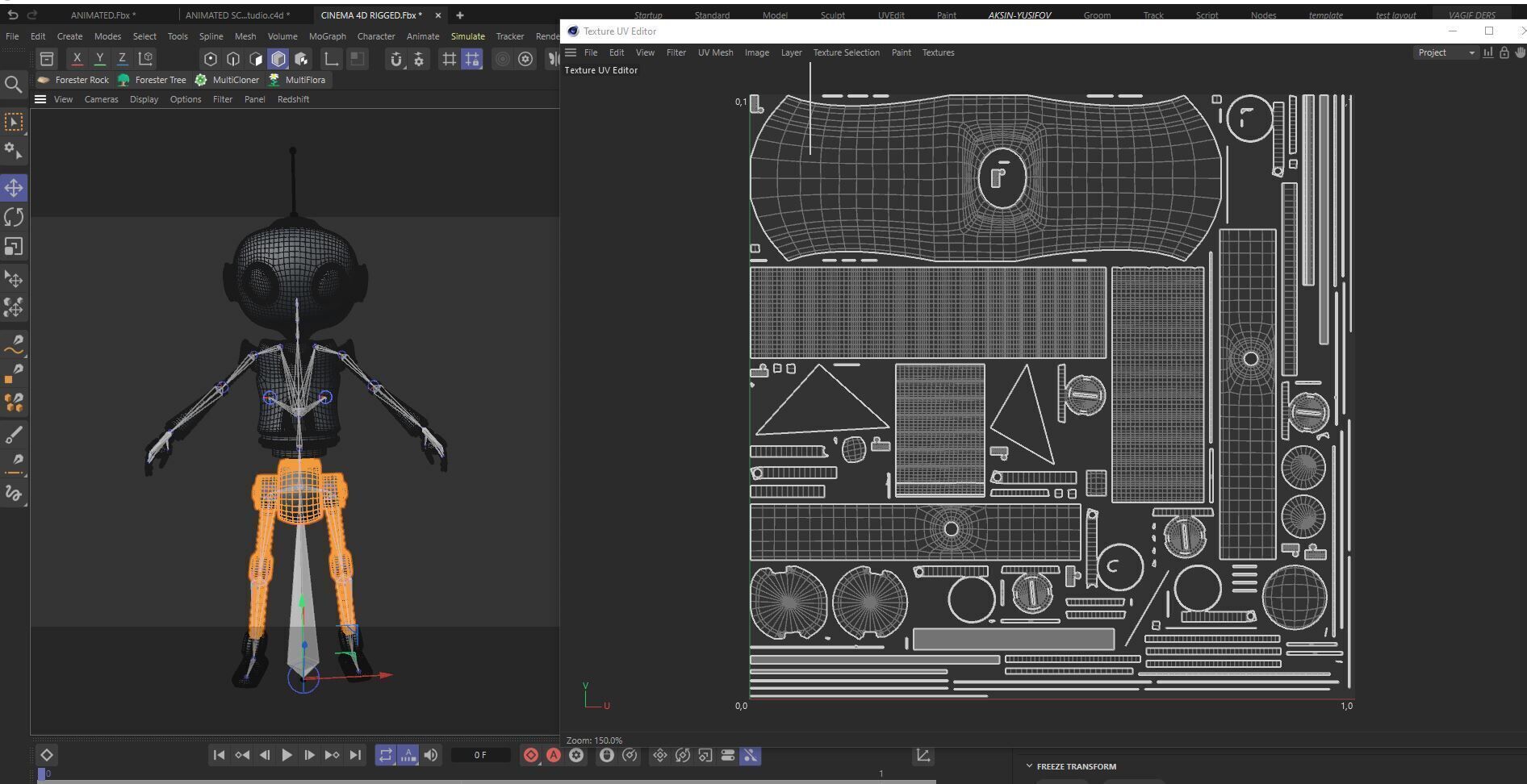Select the spline pen tool
The width and height of the screenshot is (1527, 784).
click(x=14, y=346)
